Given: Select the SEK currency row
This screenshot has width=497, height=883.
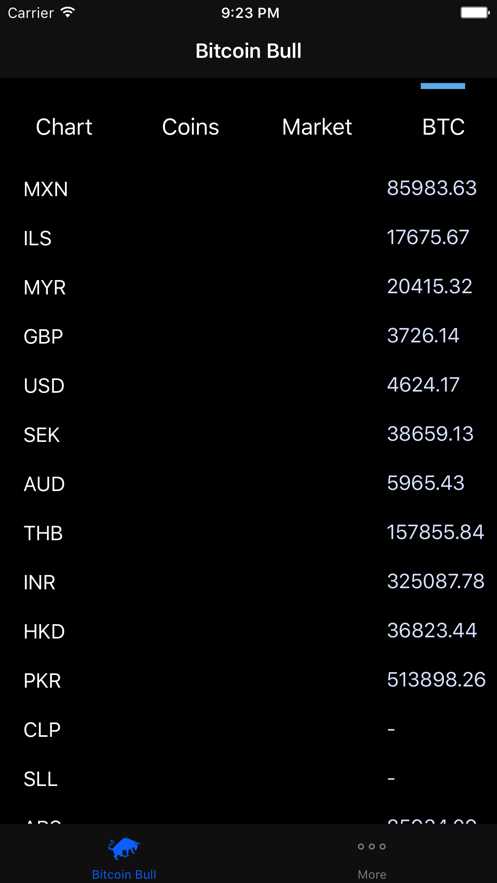Looking at the screenshot, I should point(248,435).
